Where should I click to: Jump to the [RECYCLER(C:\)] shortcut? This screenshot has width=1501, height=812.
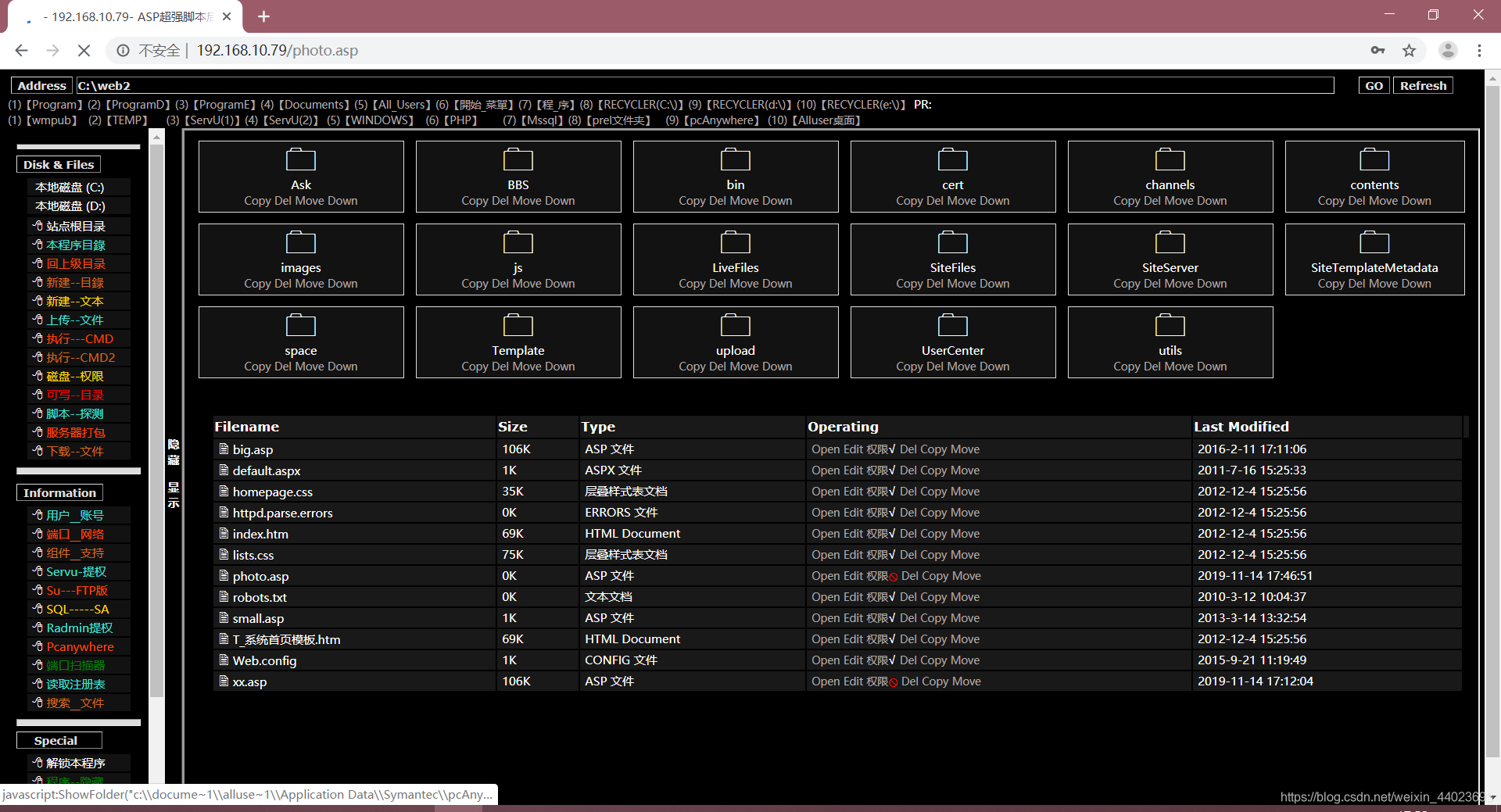click(640, 105)
